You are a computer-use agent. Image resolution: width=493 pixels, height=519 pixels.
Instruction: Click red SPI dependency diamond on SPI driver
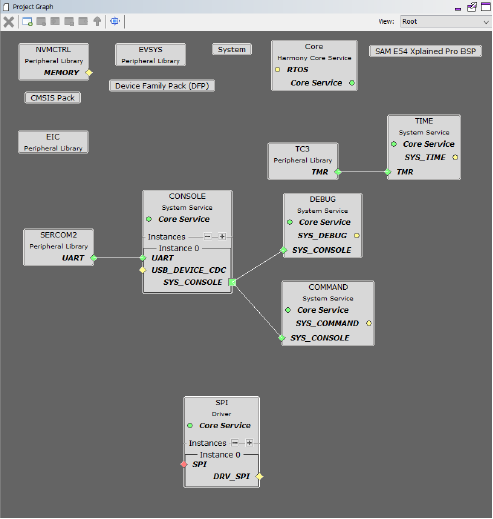(184, 464)
